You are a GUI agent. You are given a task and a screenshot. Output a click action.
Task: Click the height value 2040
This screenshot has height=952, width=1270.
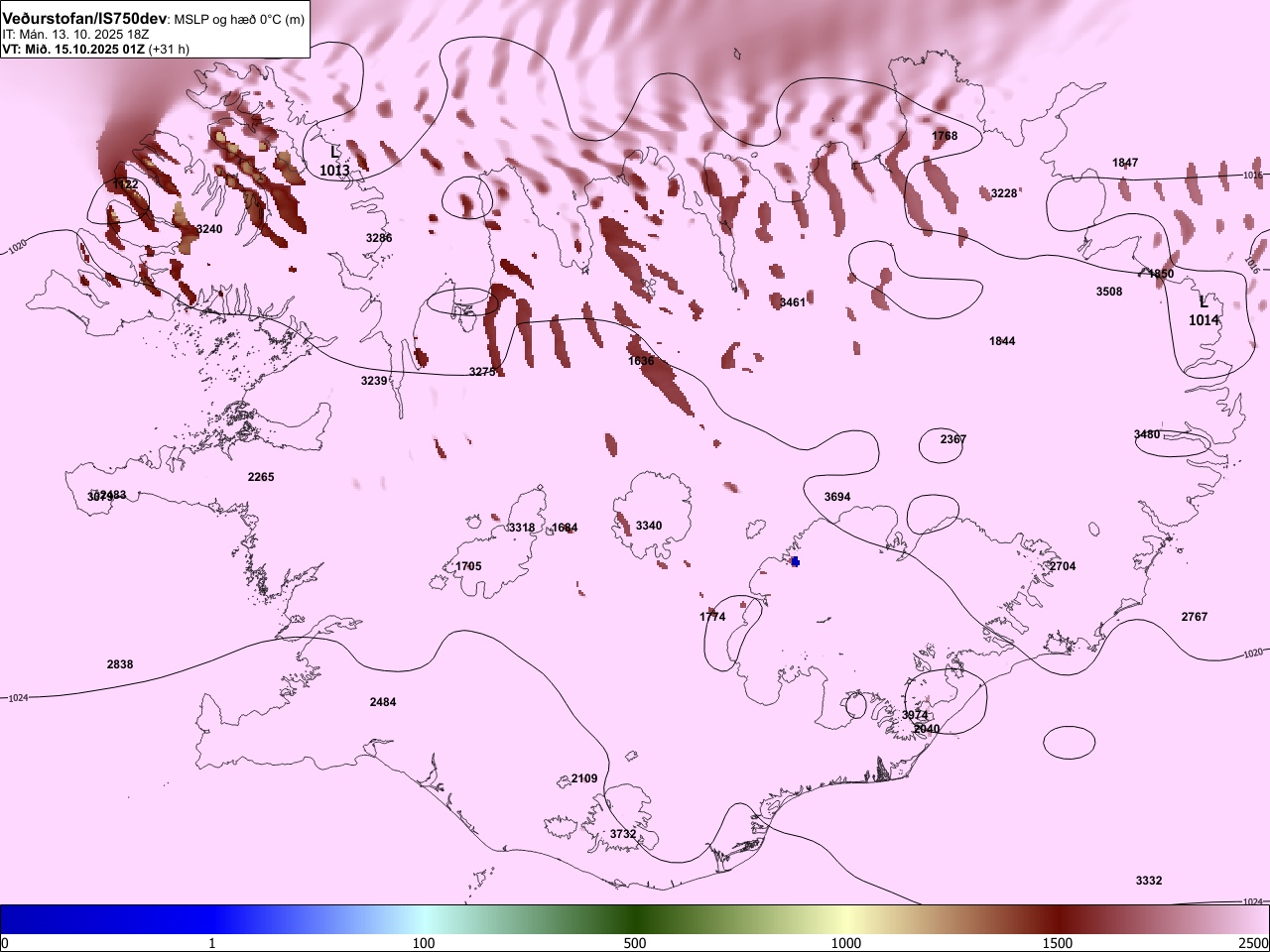coord(927,729)
